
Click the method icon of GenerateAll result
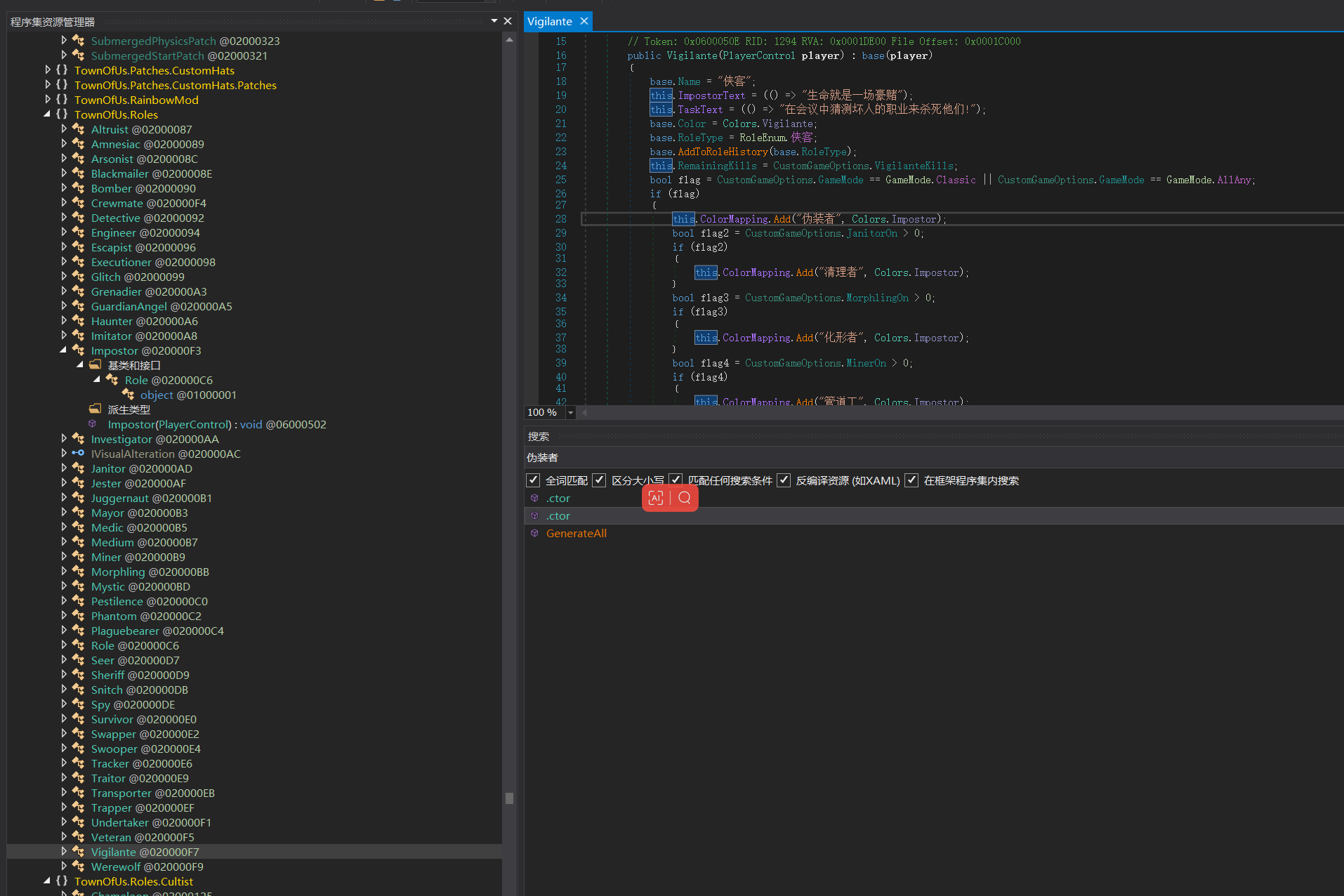(534, 533)
